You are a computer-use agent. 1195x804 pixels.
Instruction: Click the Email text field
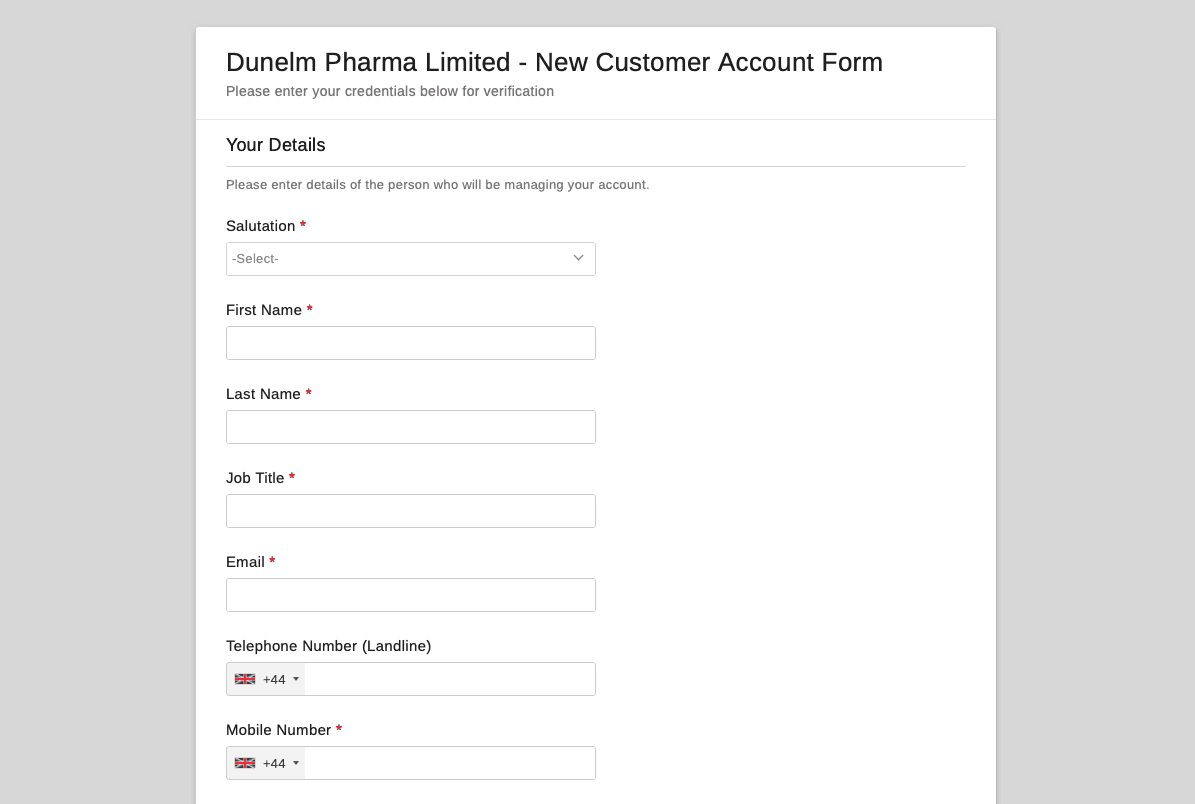[410, 595]
